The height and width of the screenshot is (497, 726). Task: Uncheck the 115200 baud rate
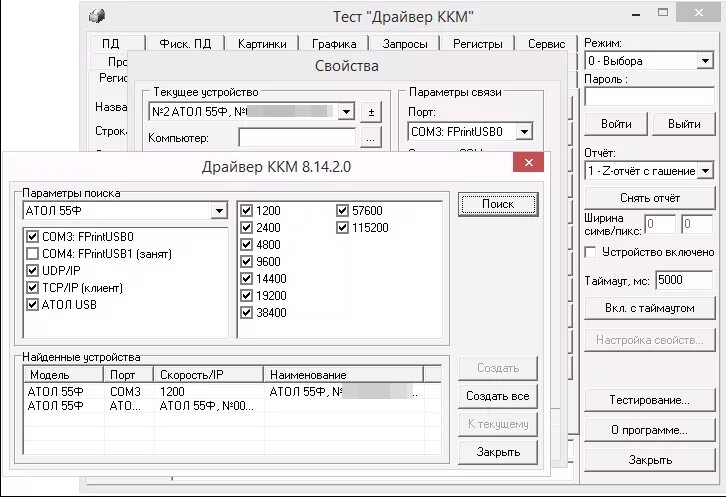[342, 227]
